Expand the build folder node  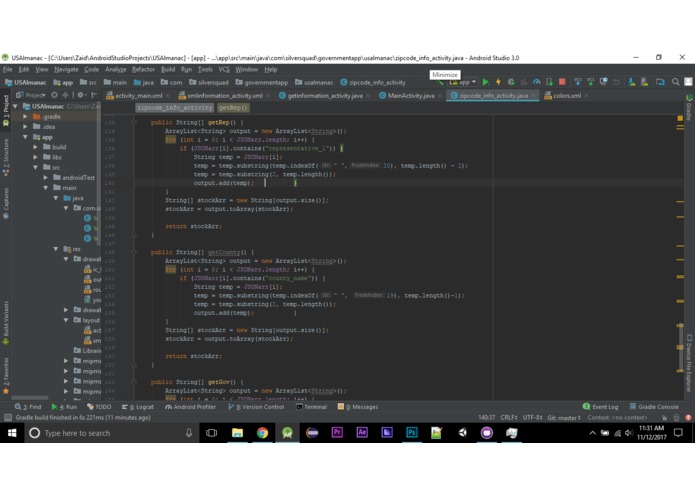coord(35,147)
